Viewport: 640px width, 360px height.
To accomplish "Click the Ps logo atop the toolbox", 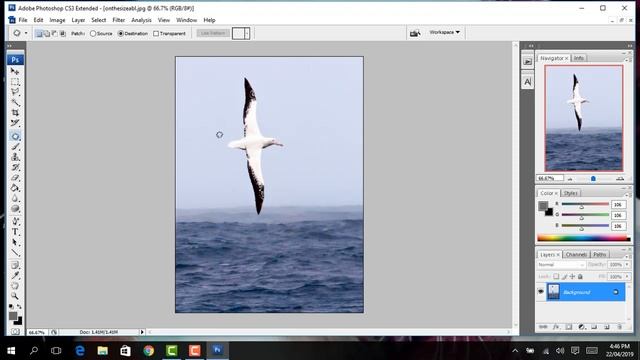I will (15, 60).
